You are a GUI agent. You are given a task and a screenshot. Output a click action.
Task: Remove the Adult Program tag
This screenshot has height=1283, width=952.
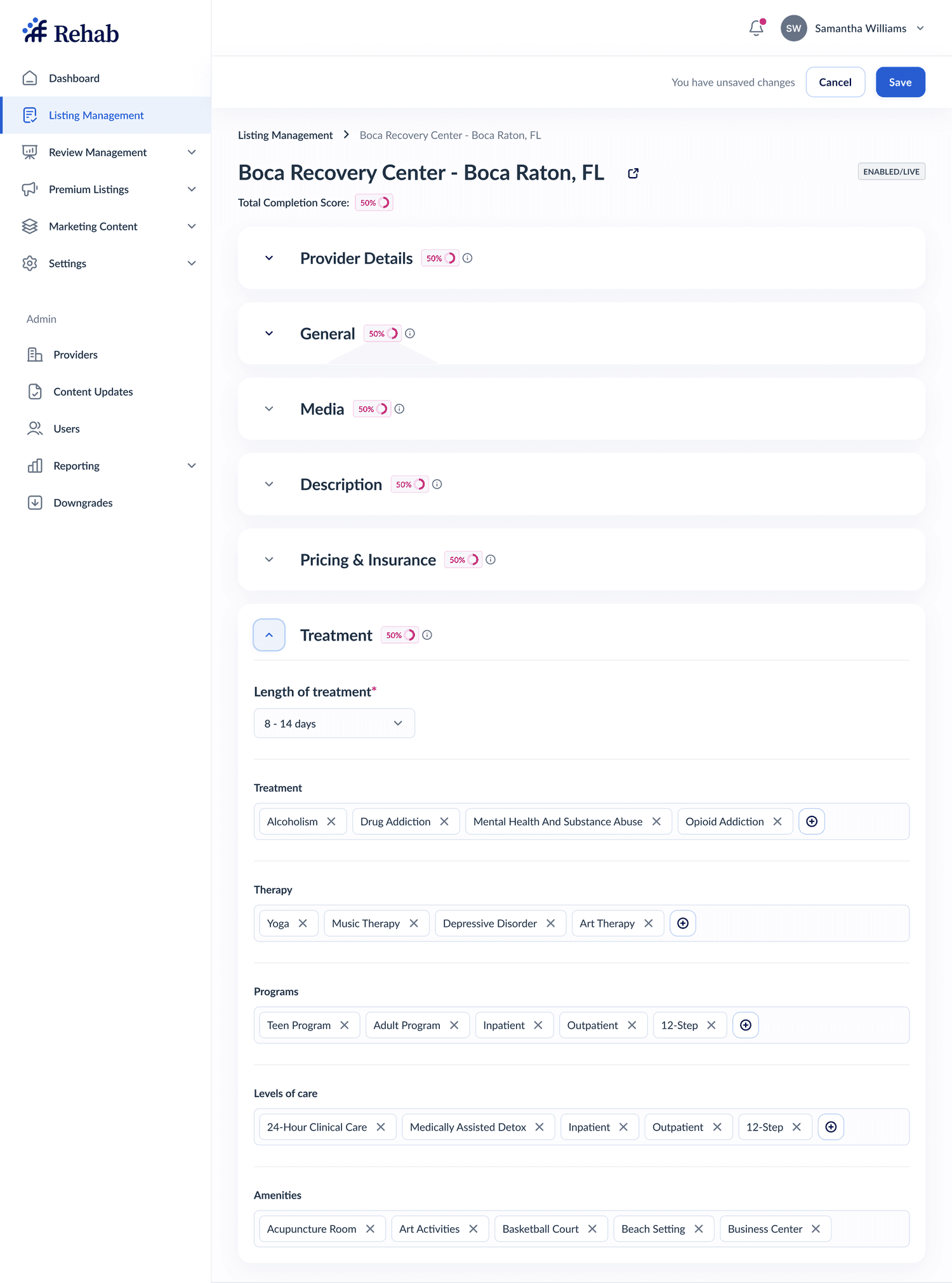click(454, 1025)
